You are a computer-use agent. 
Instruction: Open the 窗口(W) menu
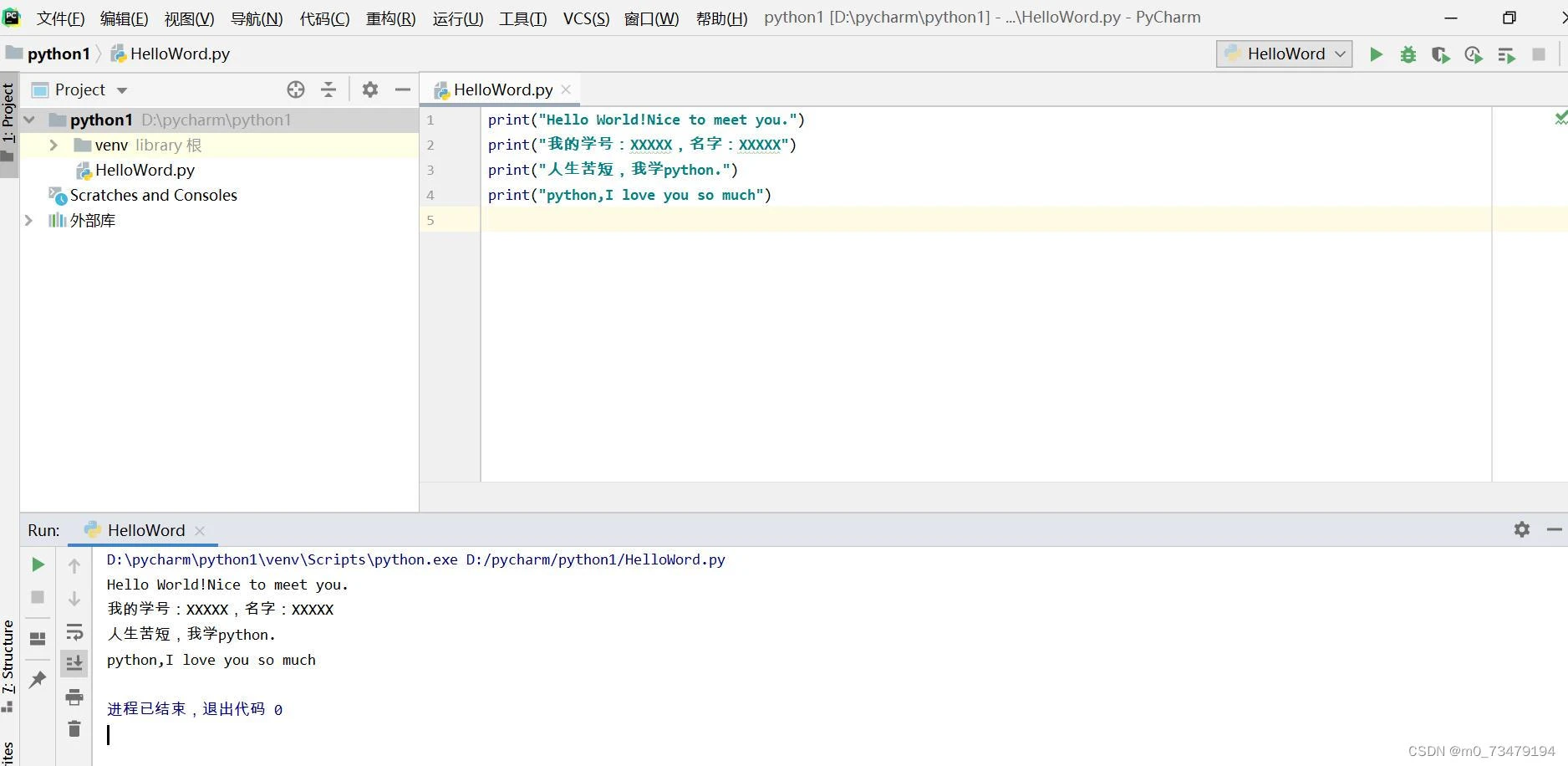(652, 18)
